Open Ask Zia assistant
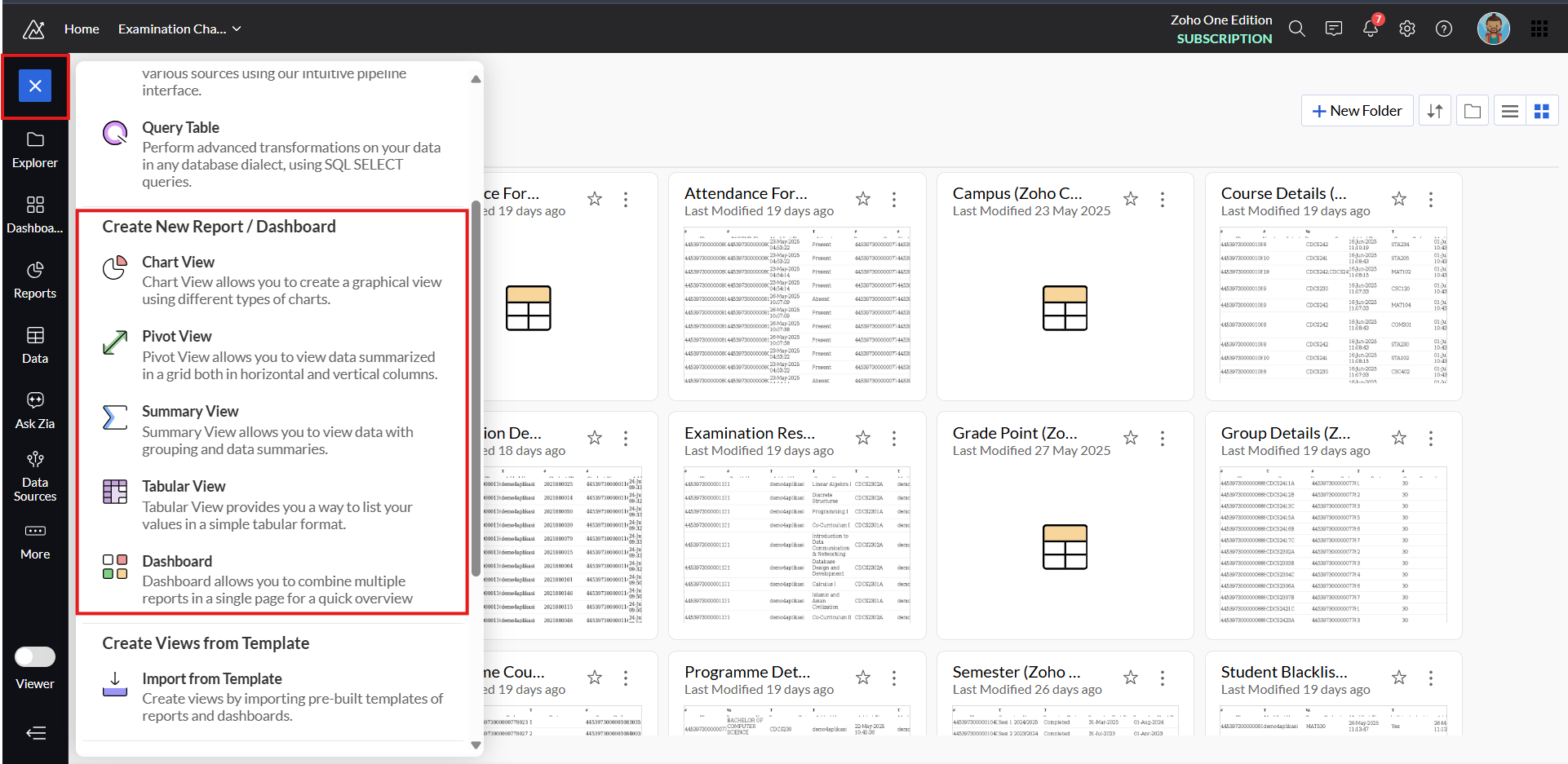The width and height of the screenshot is (1568, 764). point(35,412)
